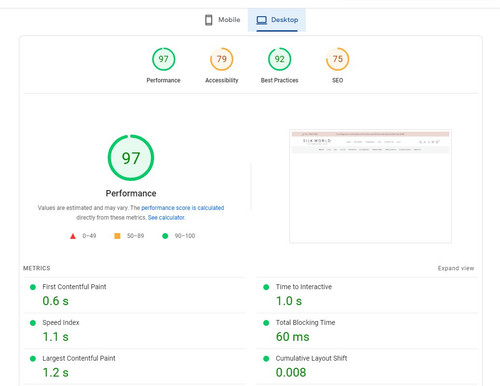Select the Desktop tab
The width and height of the screenshot is (500, 386).
click(277, 20)
